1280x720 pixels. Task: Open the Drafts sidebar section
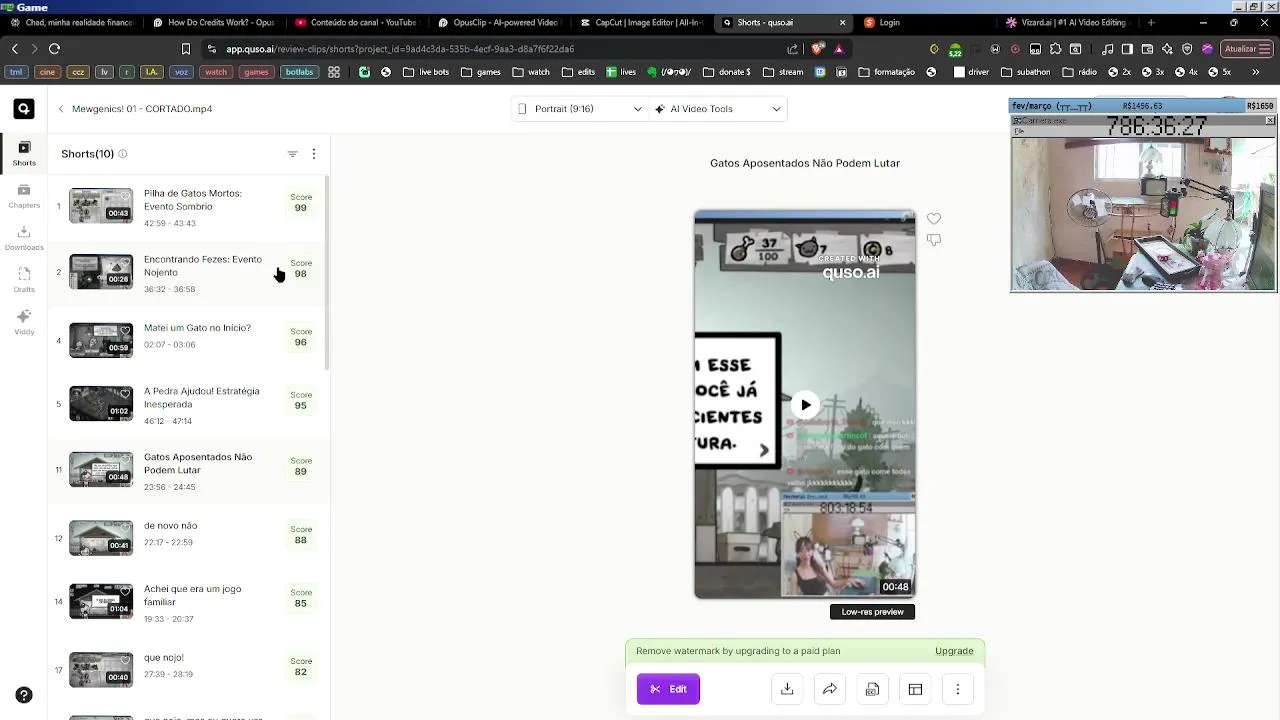click(24, 280)
